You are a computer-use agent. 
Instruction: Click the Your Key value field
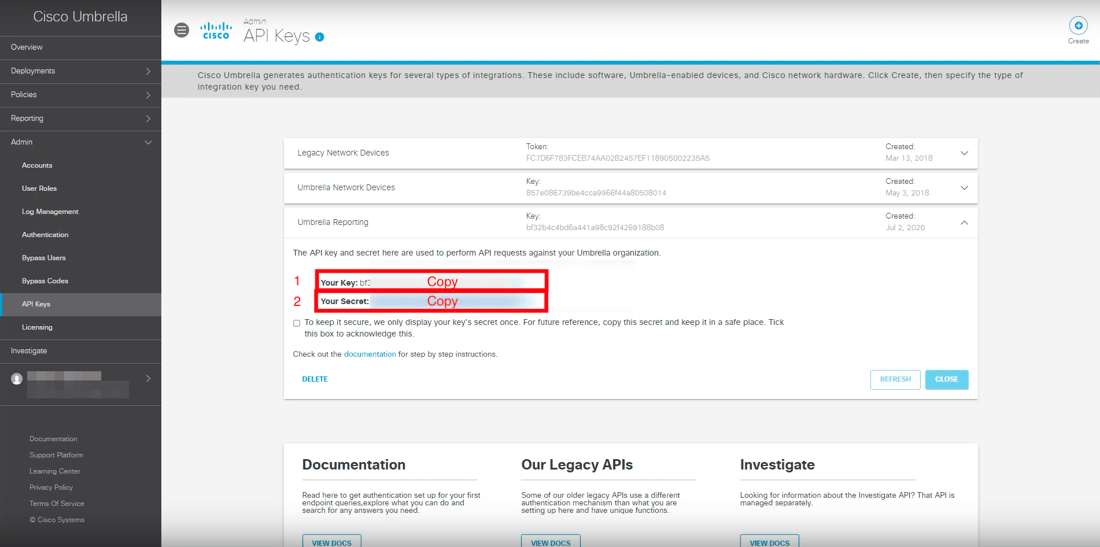click(x=431, y=281)
